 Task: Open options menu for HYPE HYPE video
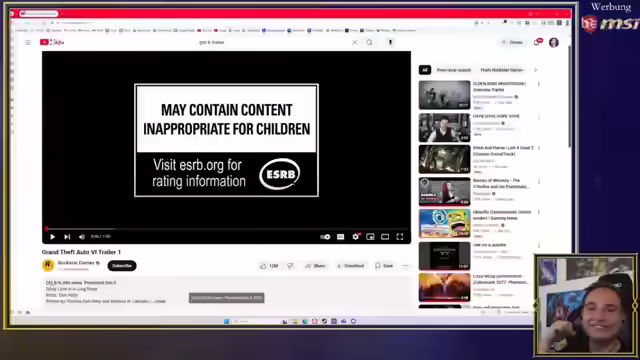tap(539, 117)
